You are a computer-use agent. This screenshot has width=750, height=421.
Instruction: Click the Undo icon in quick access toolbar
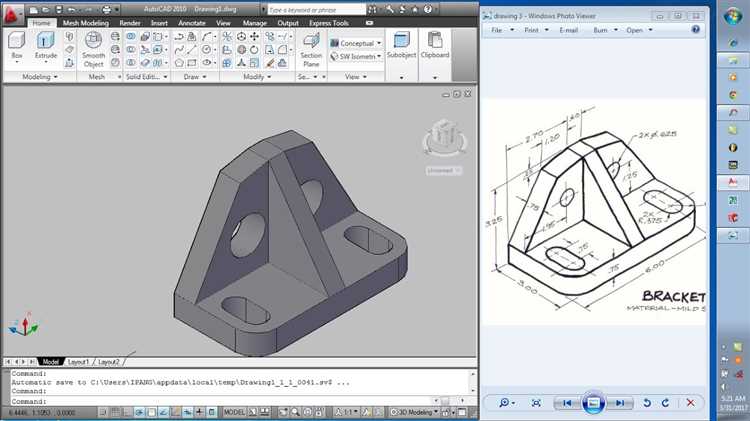[x=71, y=10]
